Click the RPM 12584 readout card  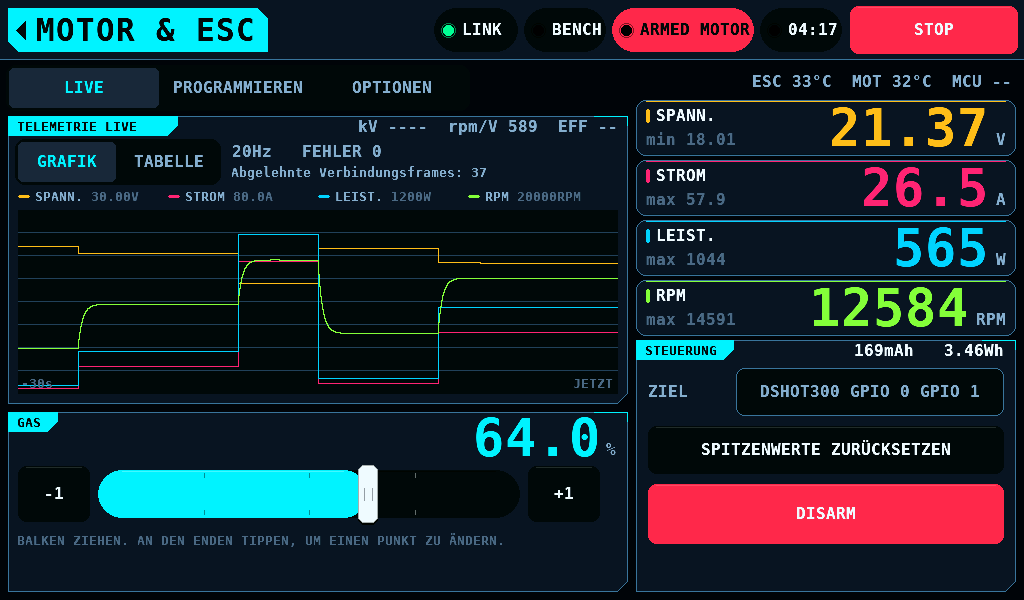[x=825, y=308]
